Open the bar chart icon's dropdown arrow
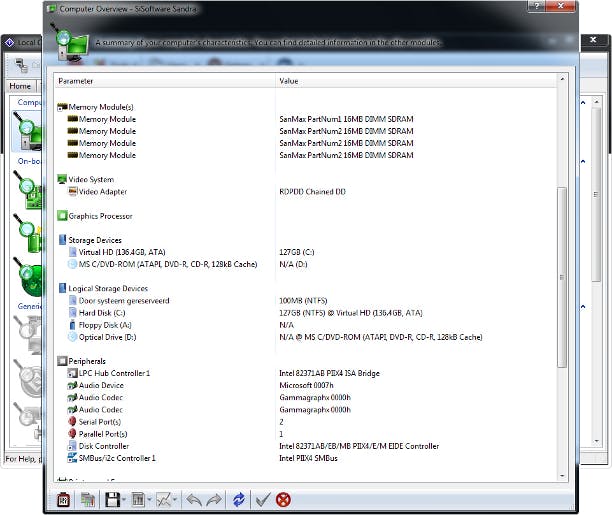 coord(149,500)
